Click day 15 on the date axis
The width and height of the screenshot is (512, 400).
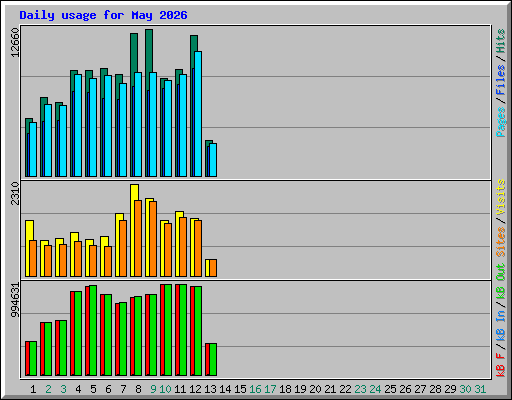click(x=240, y=389)
